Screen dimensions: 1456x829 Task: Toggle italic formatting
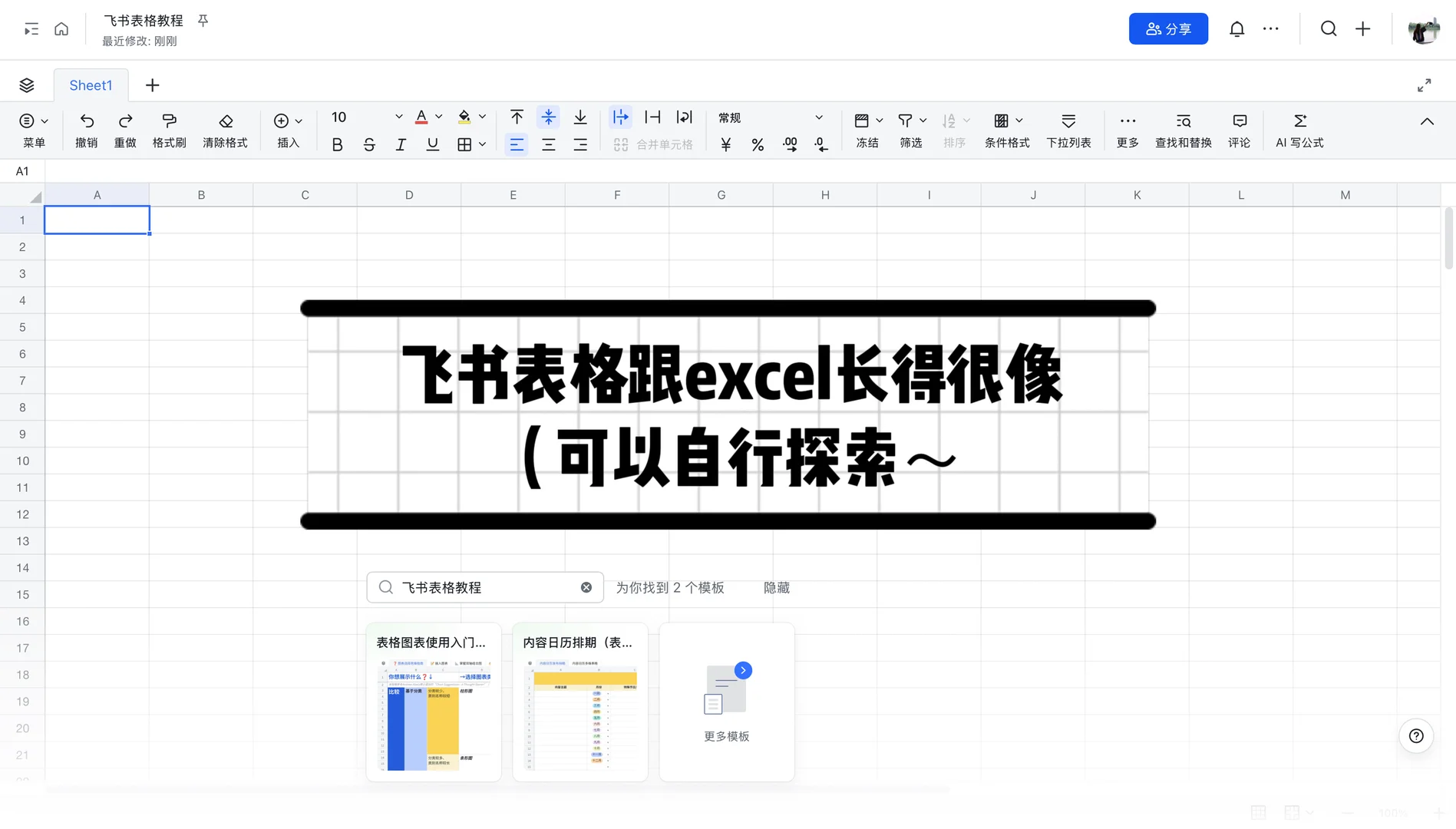401,144
